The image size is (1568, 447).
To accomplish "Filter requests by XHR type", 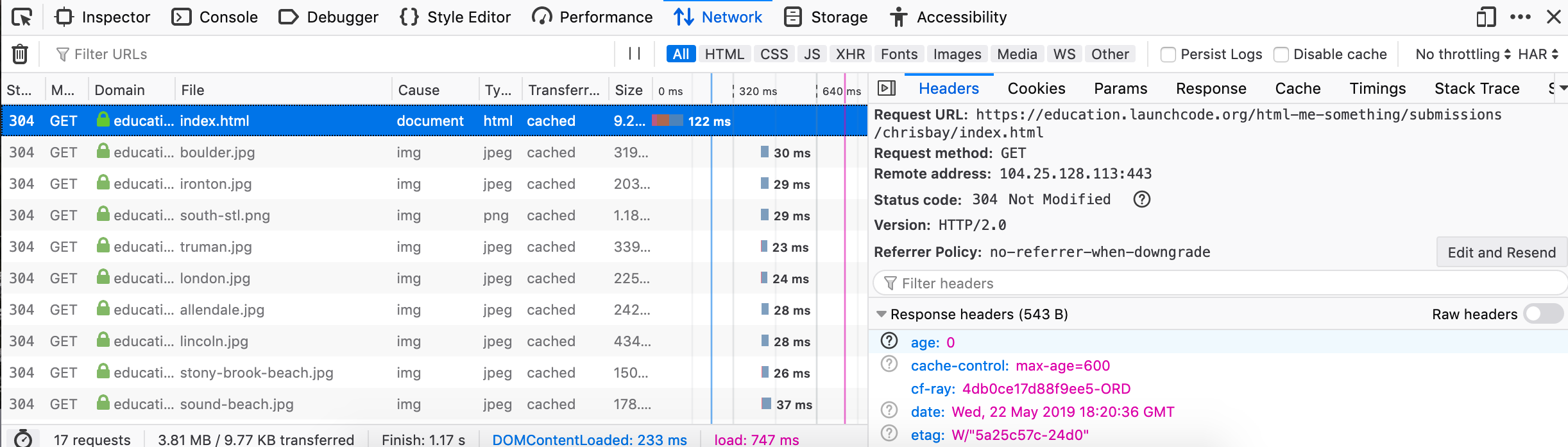I will point(850,55).
